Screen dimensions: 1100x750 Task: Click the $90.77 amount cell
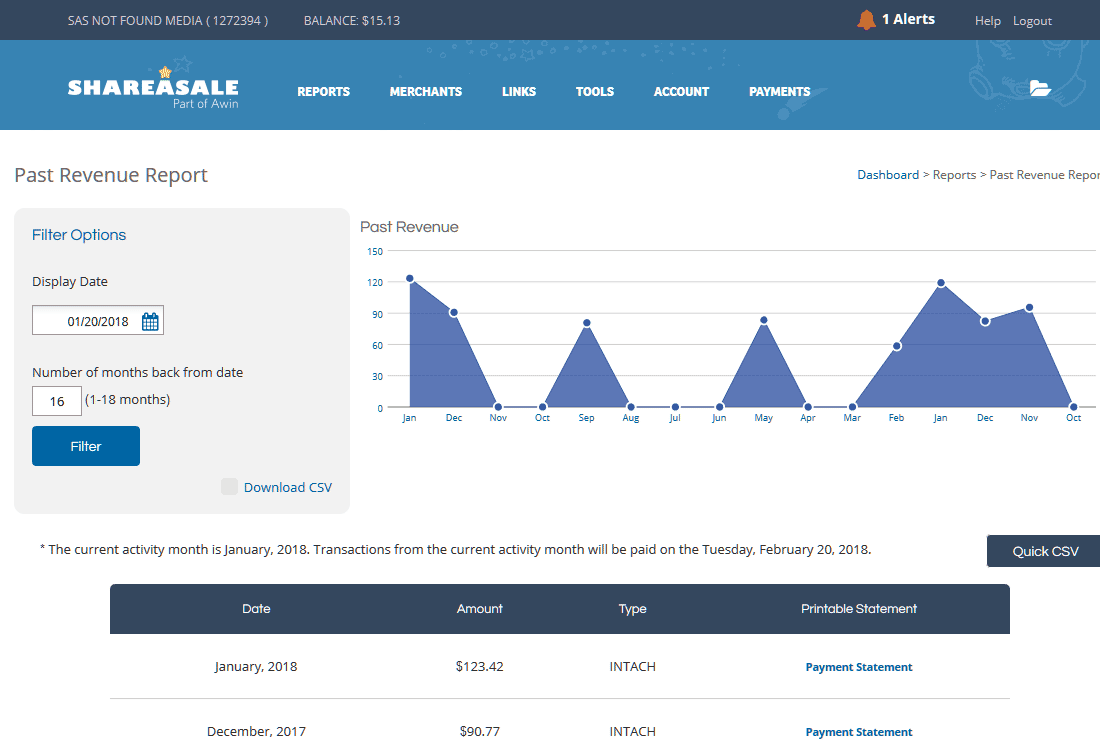tap(480, 732)
